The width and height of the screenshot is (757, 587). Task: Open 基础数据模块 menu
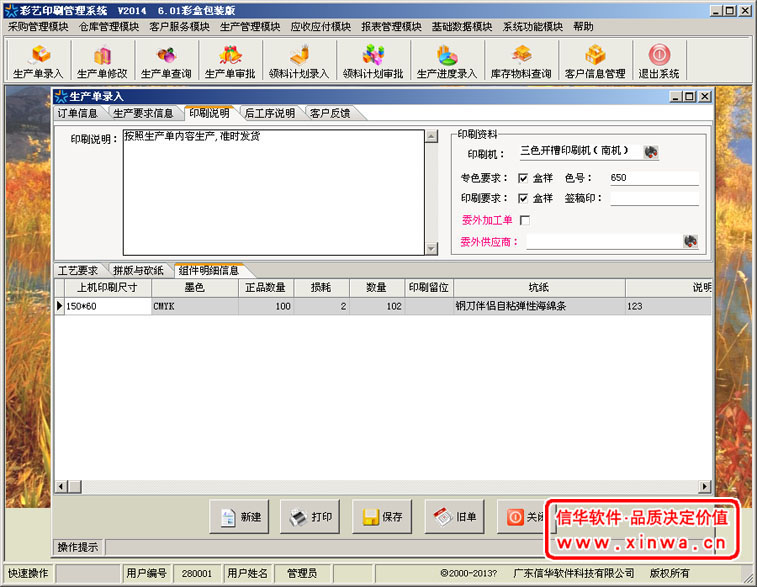coord(462,27)
